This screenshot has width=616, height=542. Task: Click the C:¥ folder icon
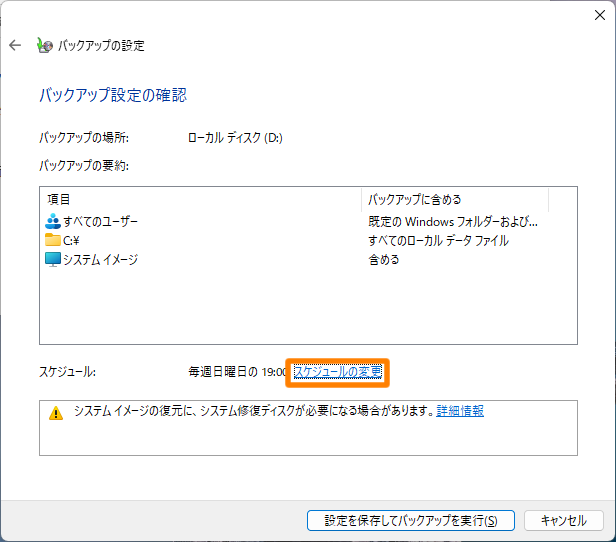pyautogui.click(x=53, y=240)
